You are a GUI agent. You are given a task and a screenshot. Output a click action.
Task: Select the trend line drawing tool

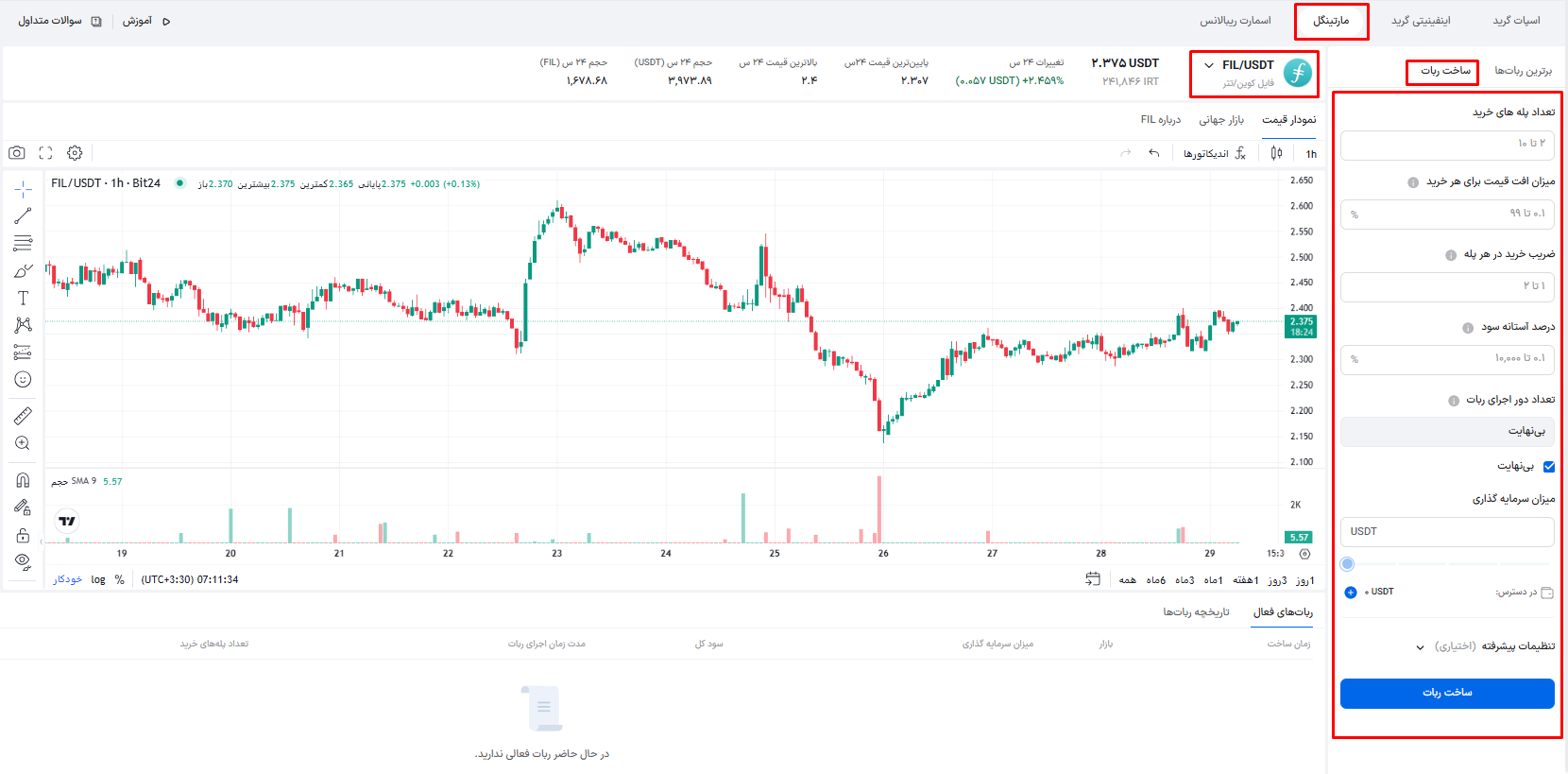23,216
